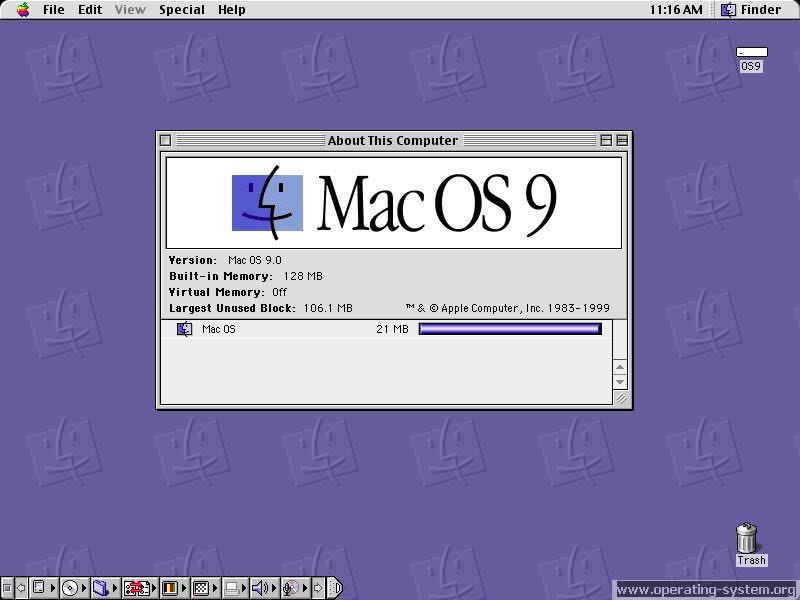Click the Mac OS memory usage bar
This screenshot has width=800, height=600.
(x=510, y=329)
